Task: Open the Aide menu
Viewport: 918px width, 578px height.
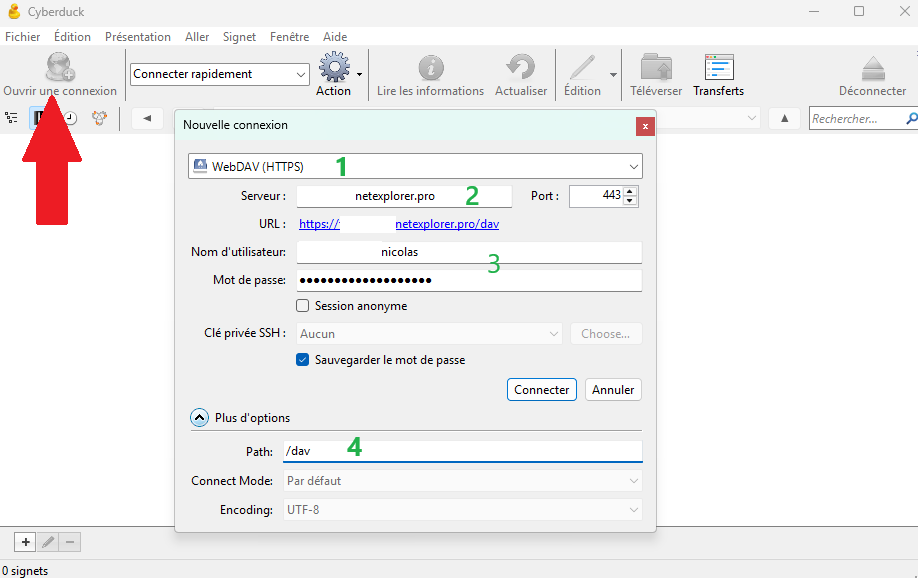Action: (x=335, y=37)
